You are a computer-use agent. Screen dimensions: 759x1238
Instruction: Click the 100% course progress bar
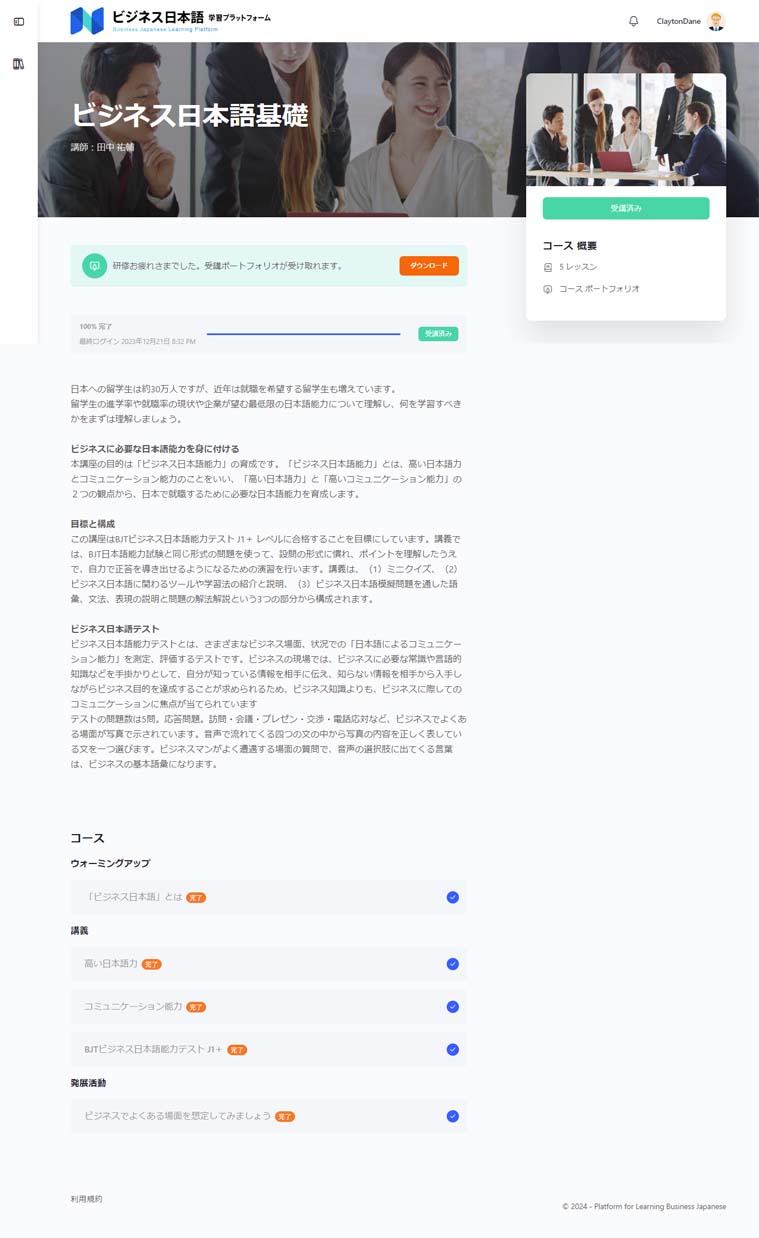pos(303,334)
